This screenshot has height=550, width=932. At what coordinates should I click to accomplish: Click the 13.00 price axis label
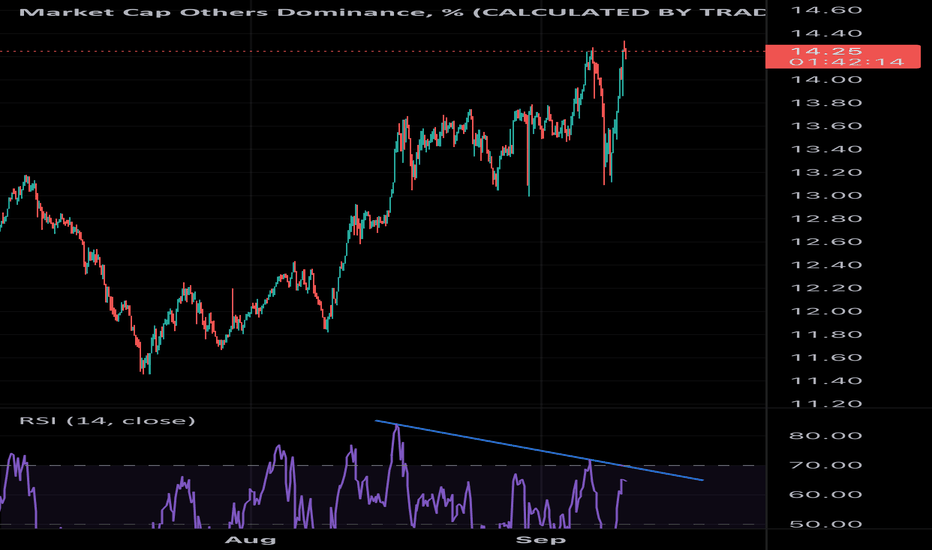point(826,196)
